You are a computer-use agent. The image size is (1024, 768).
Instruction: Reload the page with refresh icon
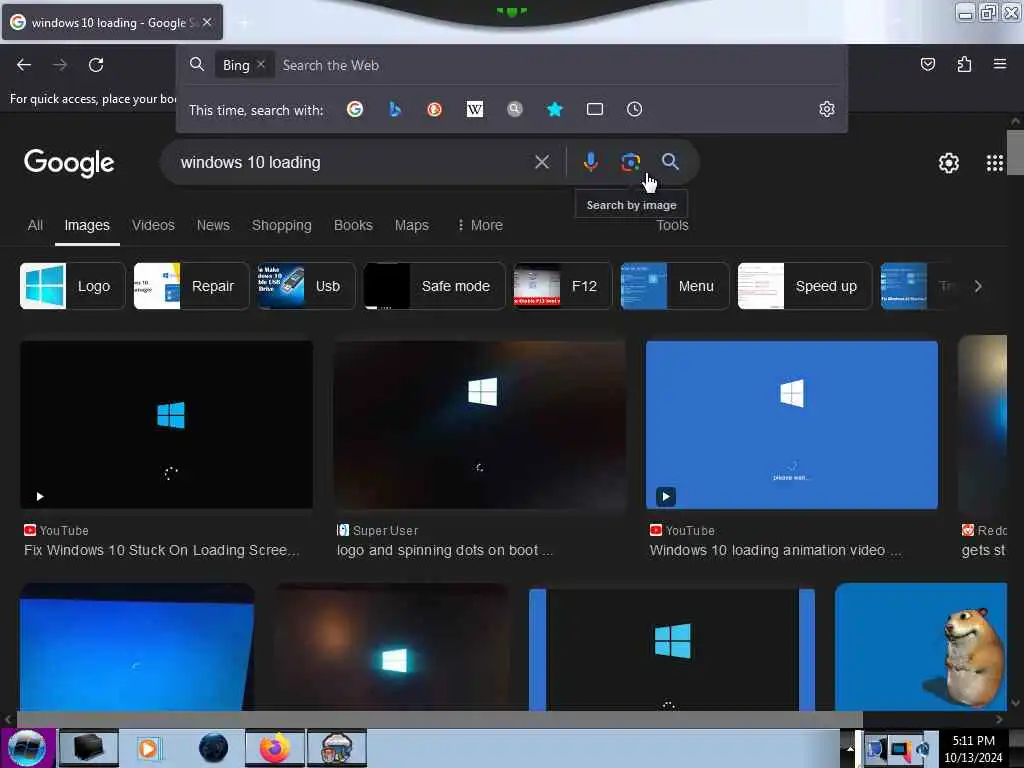tap(96, 65)
